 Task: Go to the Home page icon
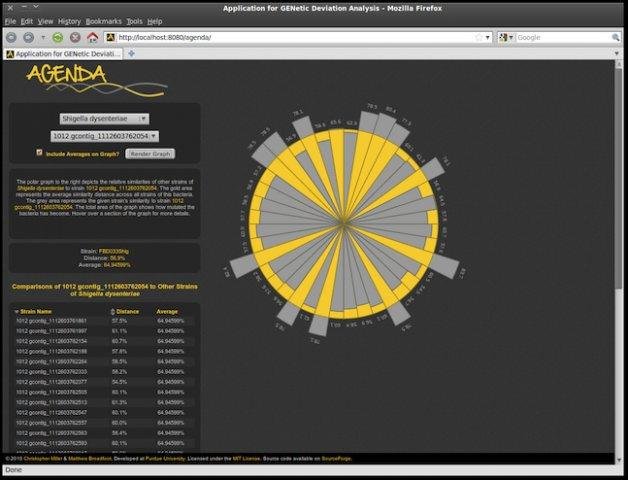[x=93, y=38]
